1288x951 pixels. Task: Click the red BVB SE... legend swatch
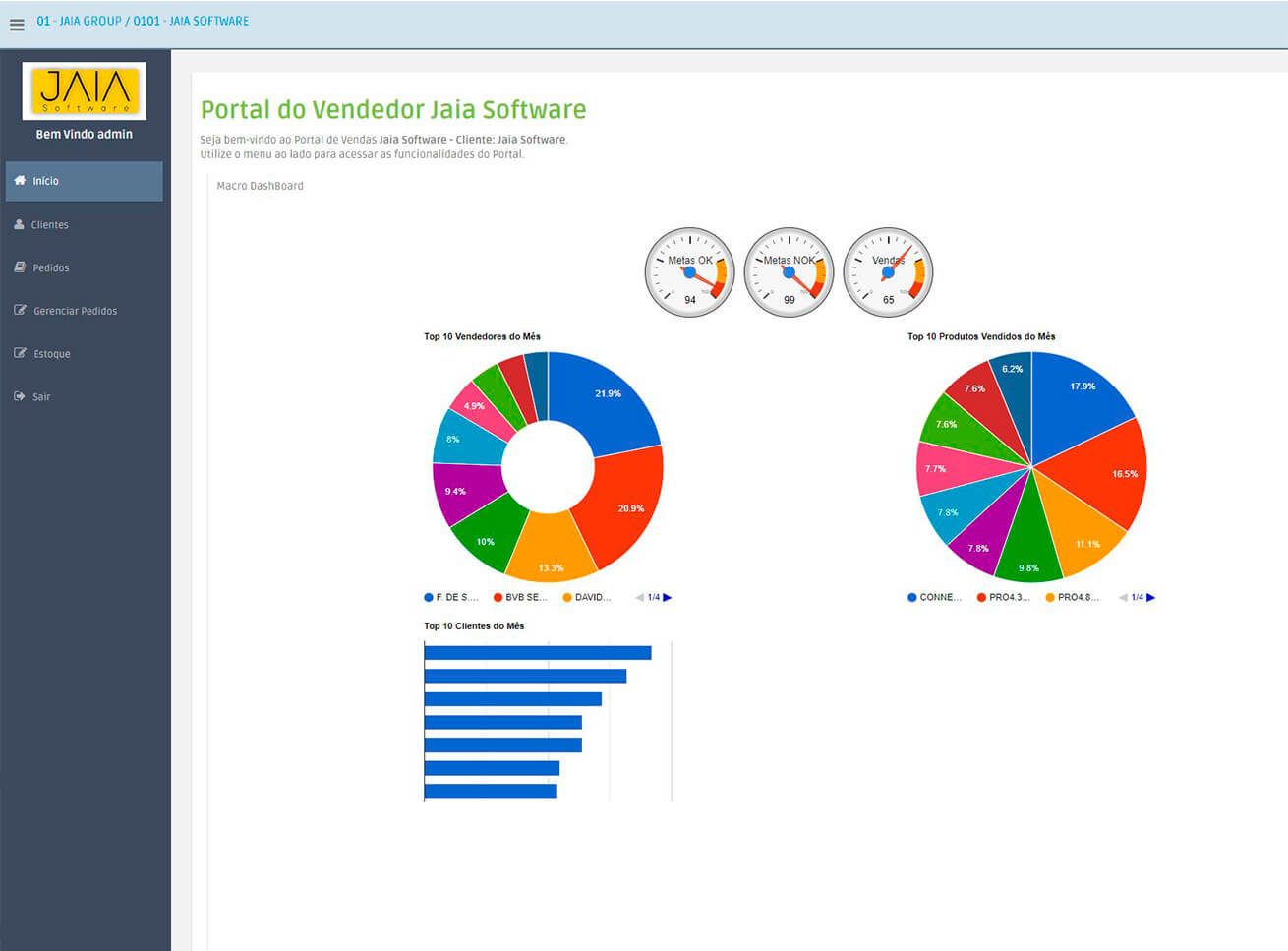click(x=498, y=597)
